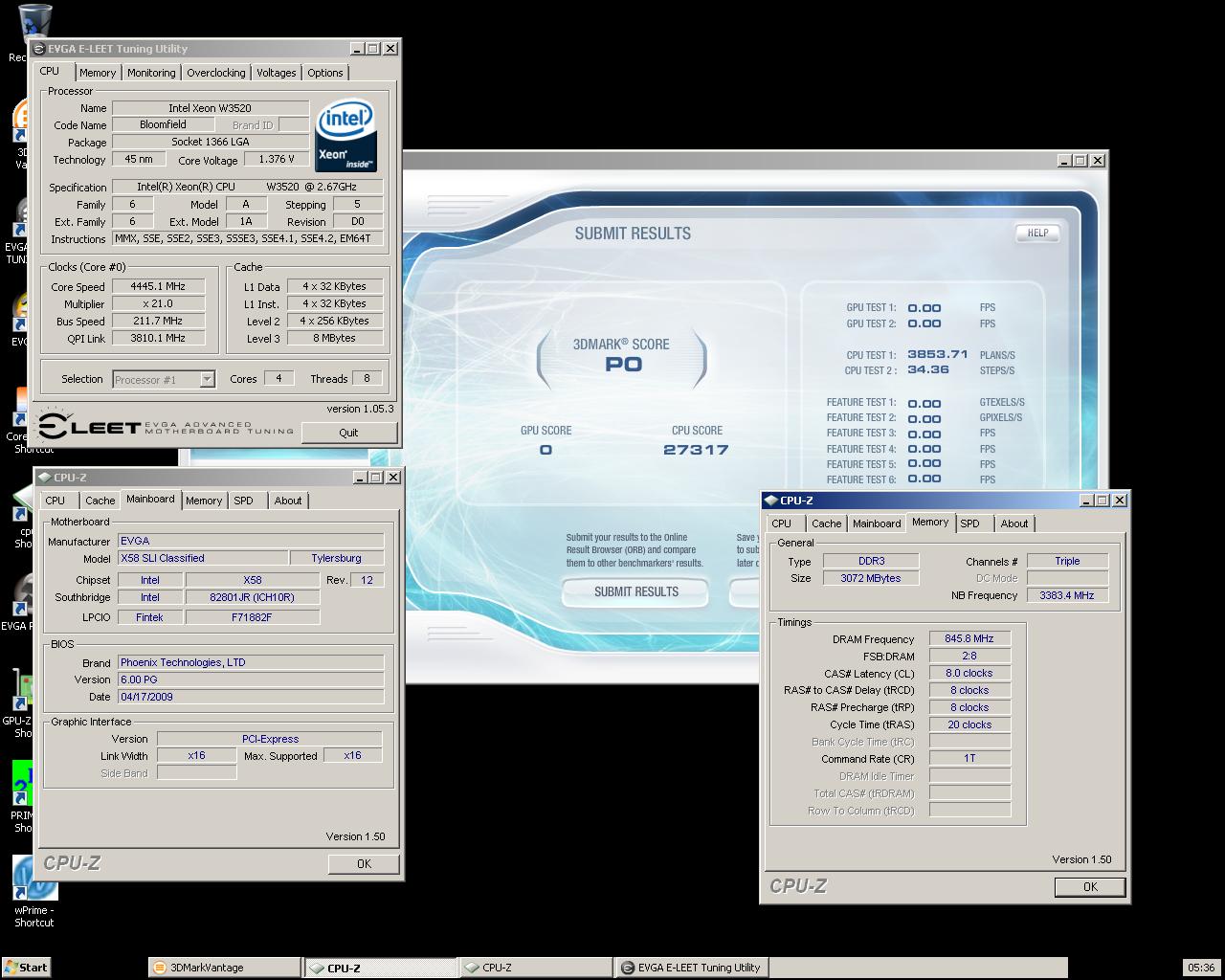Open About tab in CPU-Z Mainboard window

point(288,501)
